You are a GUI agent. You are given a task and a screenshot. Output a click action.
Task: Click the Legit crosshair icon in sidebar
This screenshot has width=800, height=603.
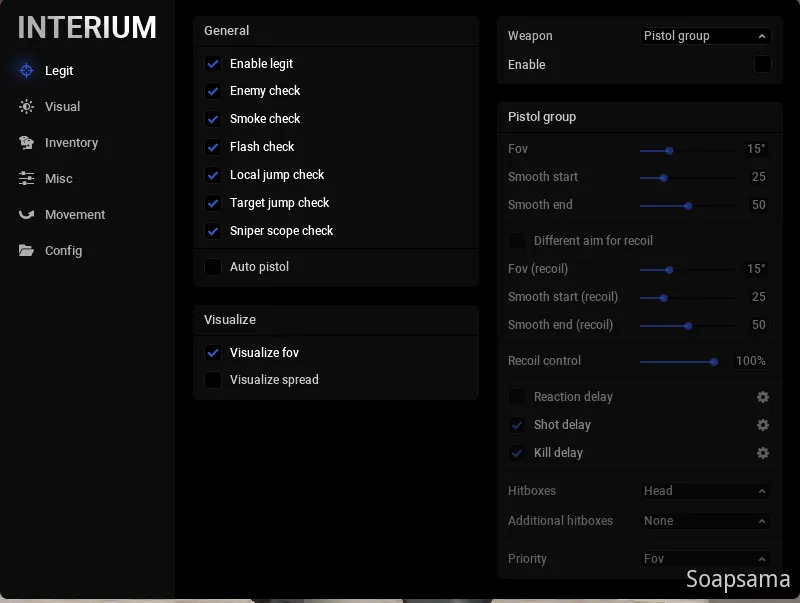point(27,71)
